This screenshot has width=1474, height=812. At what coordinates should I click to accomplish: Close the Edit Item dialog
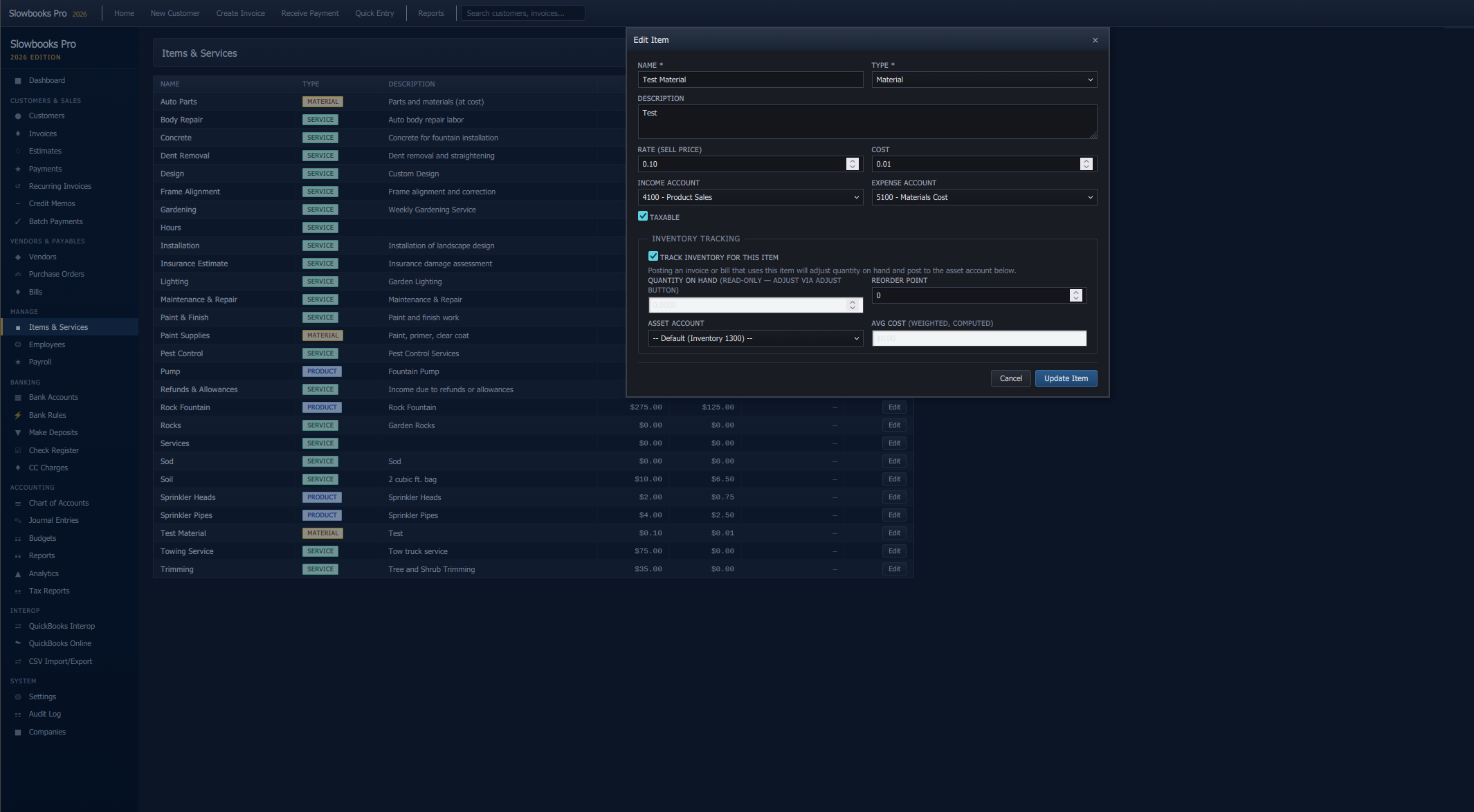tap(1095, 40)
